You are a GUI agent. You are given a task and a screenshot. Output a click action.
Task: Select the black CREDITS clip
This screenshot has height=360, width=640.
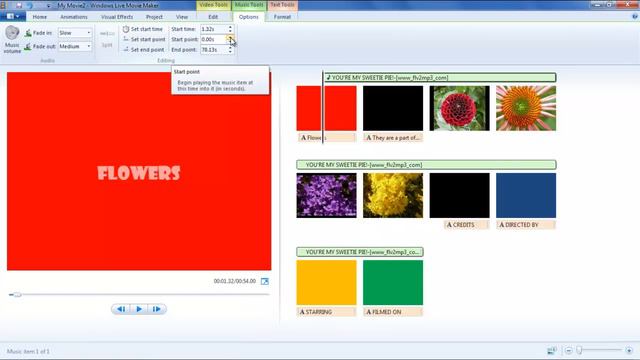pyautogui.click(x=460, y=196)
